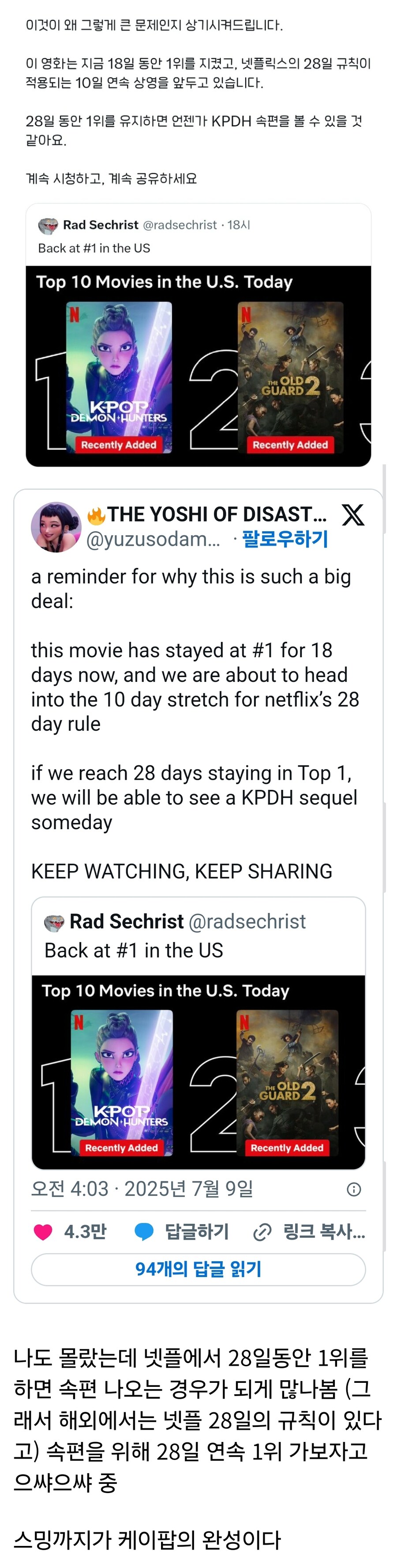Click Rad Sechrist avatar in embedded quote

point(54,924)
